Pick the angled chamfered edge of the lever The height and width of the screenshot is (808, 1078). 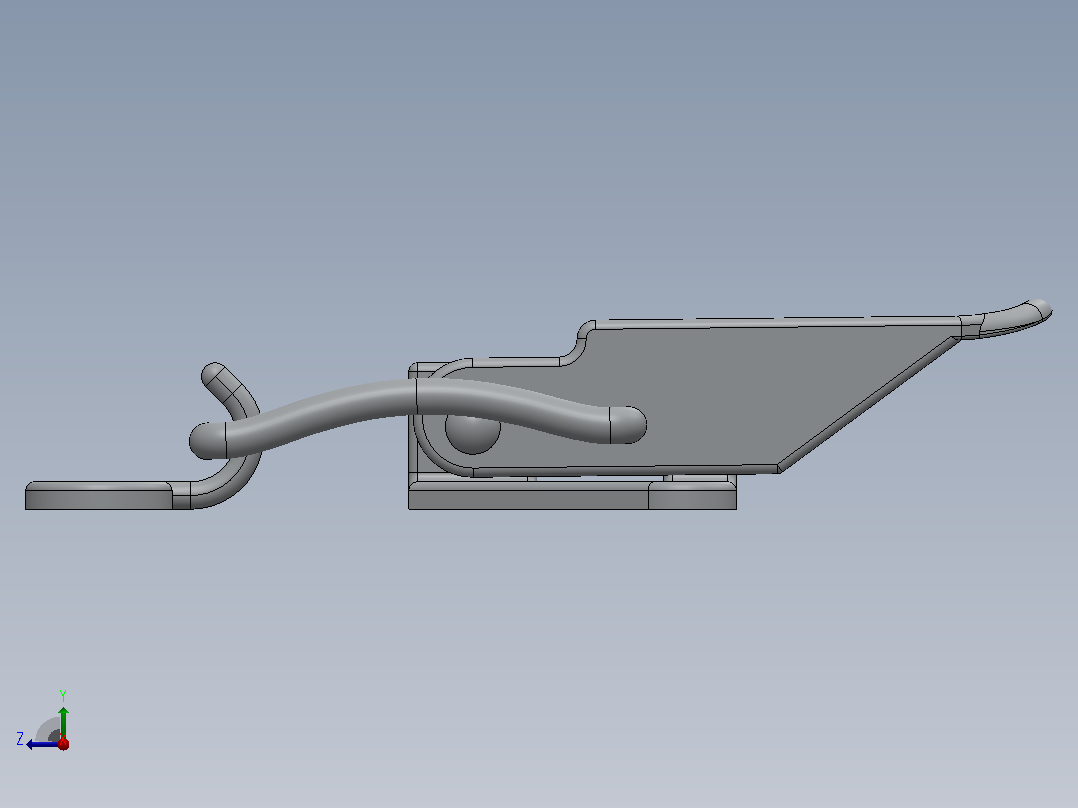tap(870, 404)
